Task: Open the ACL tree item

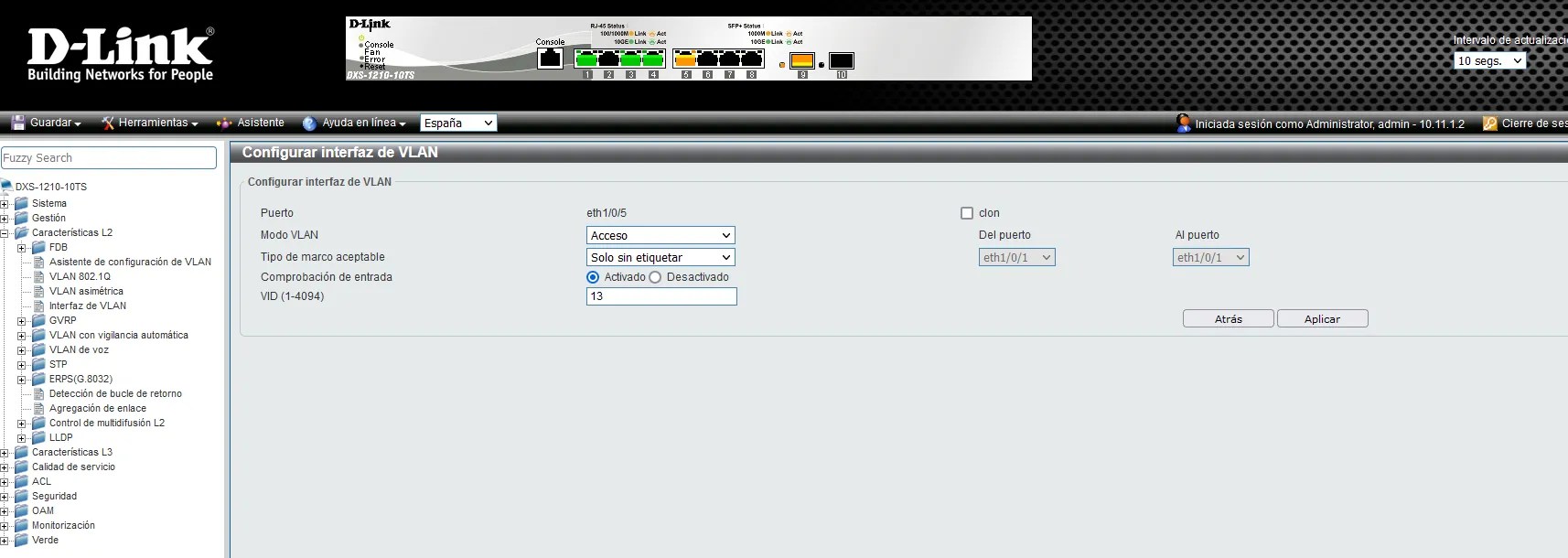Action: (41, 481)
